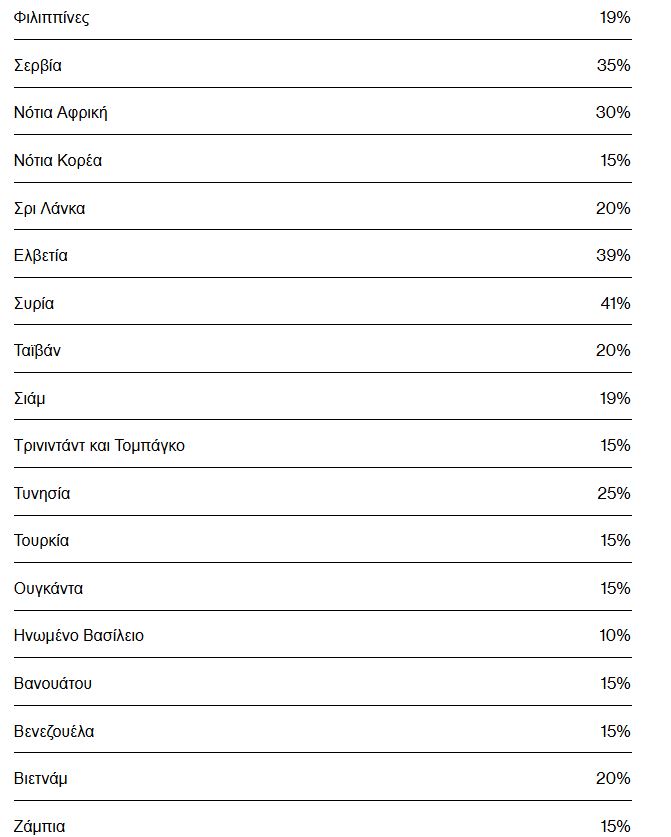Click the Ουγκάντα entry
Screen dimensions: 671x837
tap(49, 589)
